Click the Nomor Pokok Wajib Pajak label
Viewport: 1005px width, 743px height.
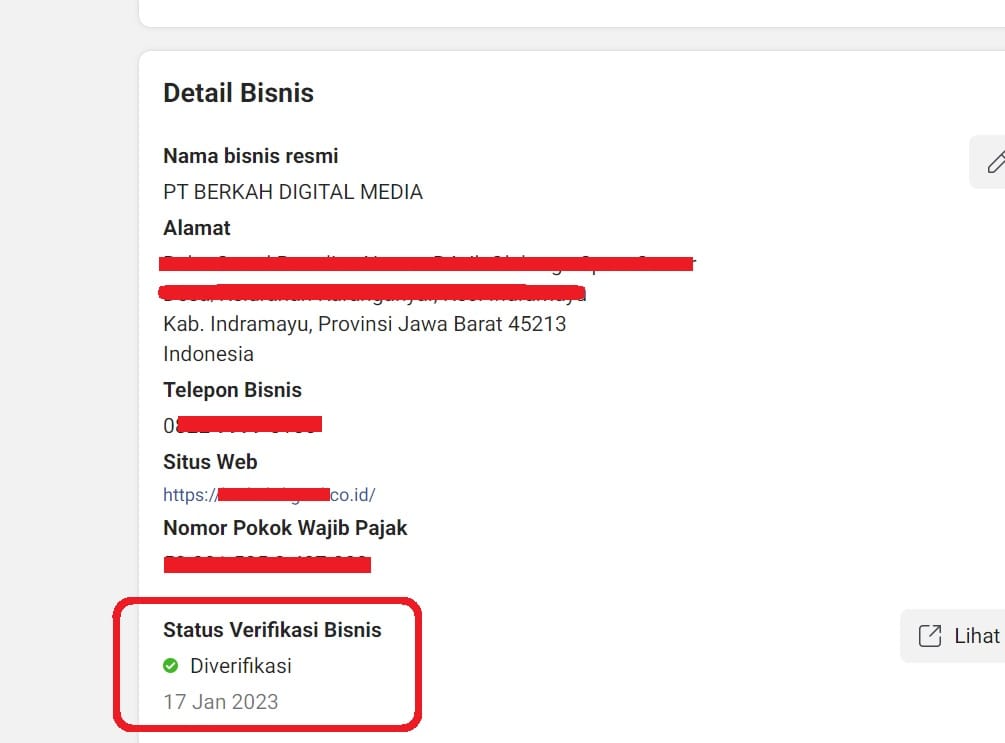(x=285, y=527)
